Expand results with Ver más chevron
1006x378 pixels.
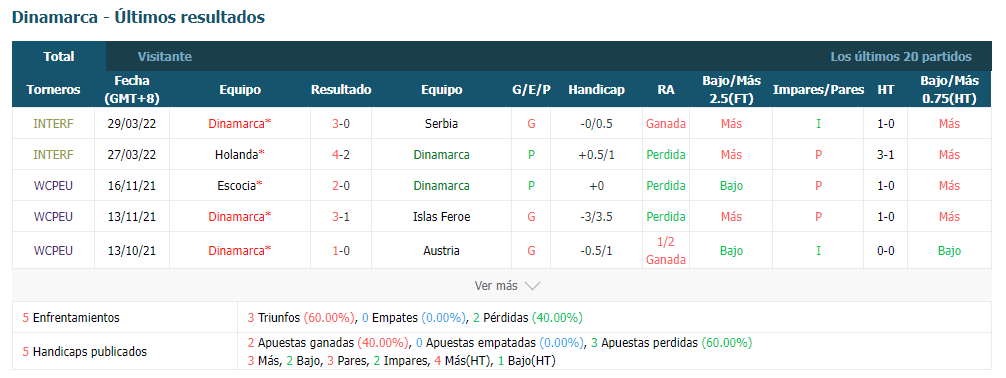pyautogui.click(x=507, y=286)
